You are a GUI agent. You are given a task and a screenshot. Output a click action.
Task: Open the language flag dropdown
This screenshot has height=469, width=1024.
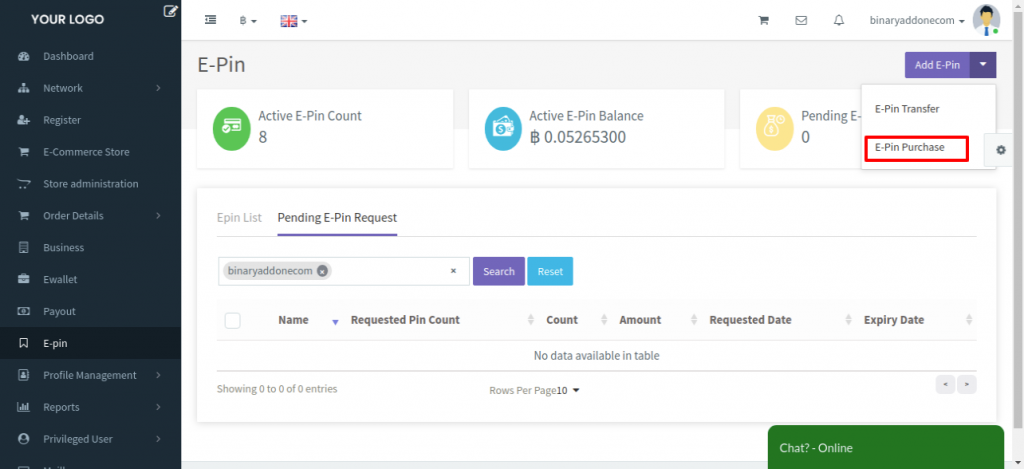[294, 21]
